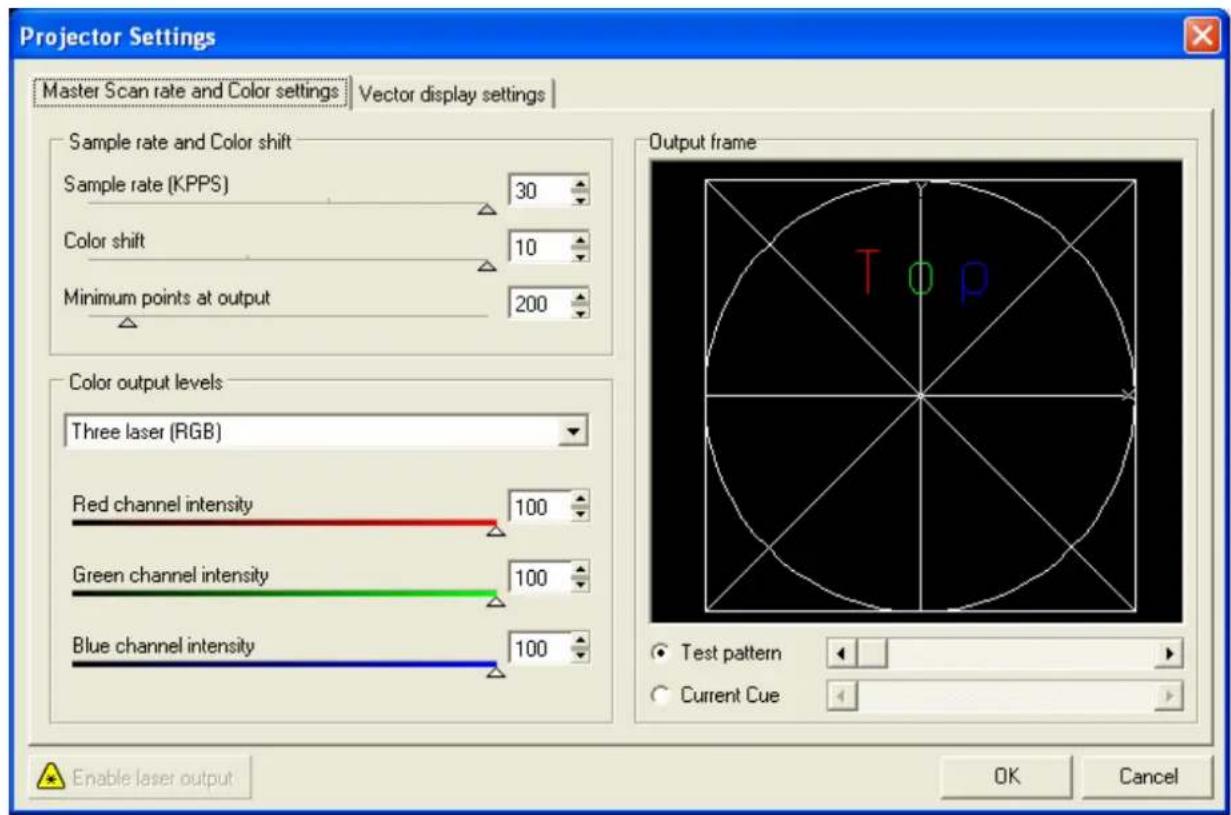Click the Red channel intensity slider handle

pos(494,531)
